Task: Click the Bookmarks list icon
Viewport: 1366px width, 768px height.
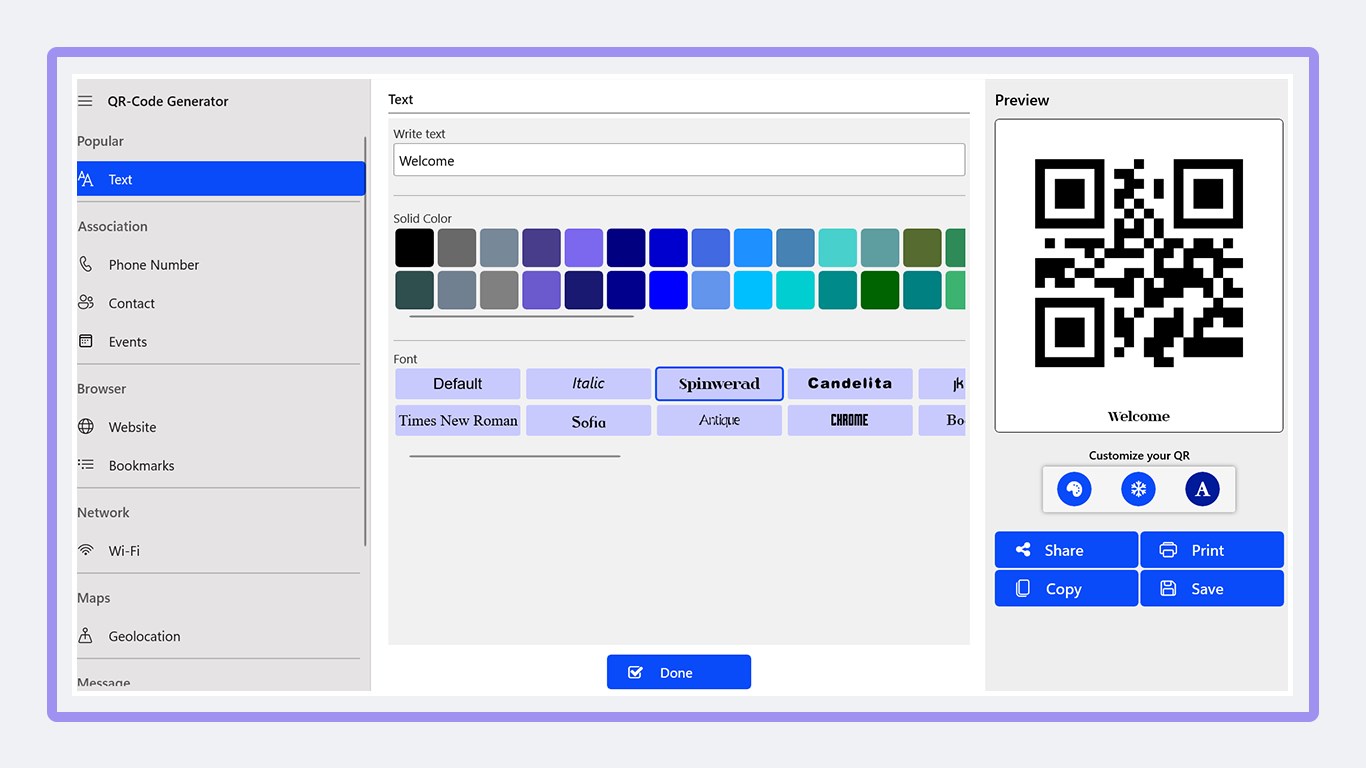Action: (86, 465)
